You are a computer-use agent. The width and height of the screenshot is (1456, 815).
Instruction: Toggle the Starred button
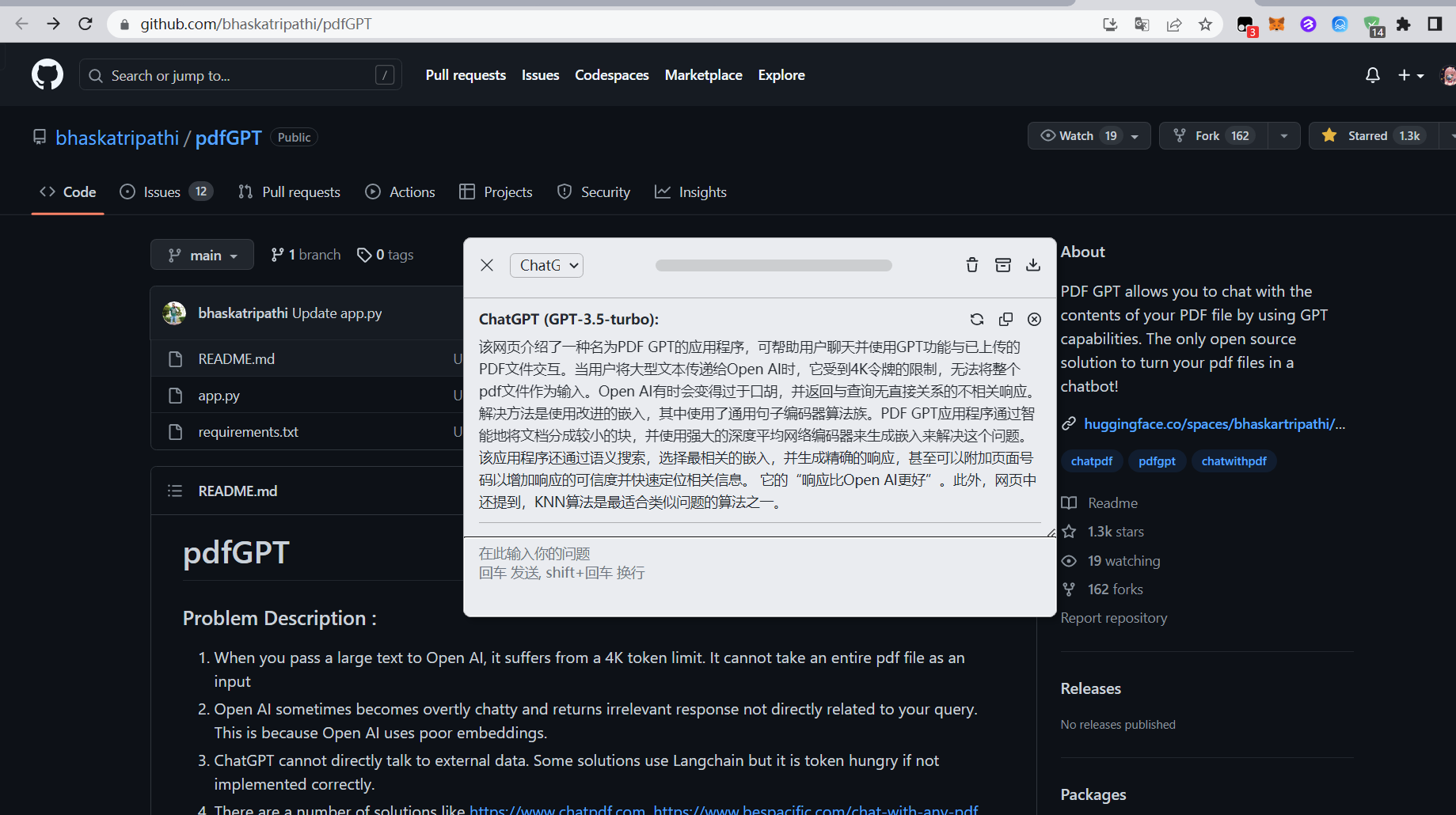(1374, 136)
